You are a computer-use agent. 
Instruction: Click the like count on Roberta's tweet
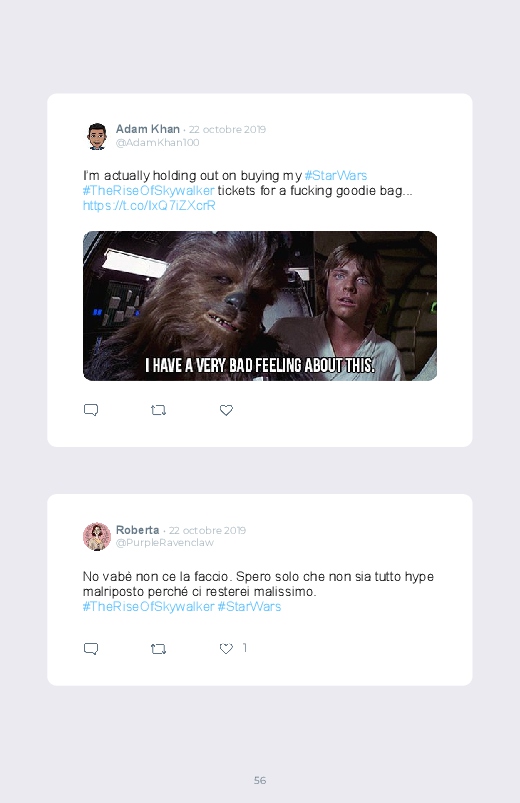pos(244,648)
